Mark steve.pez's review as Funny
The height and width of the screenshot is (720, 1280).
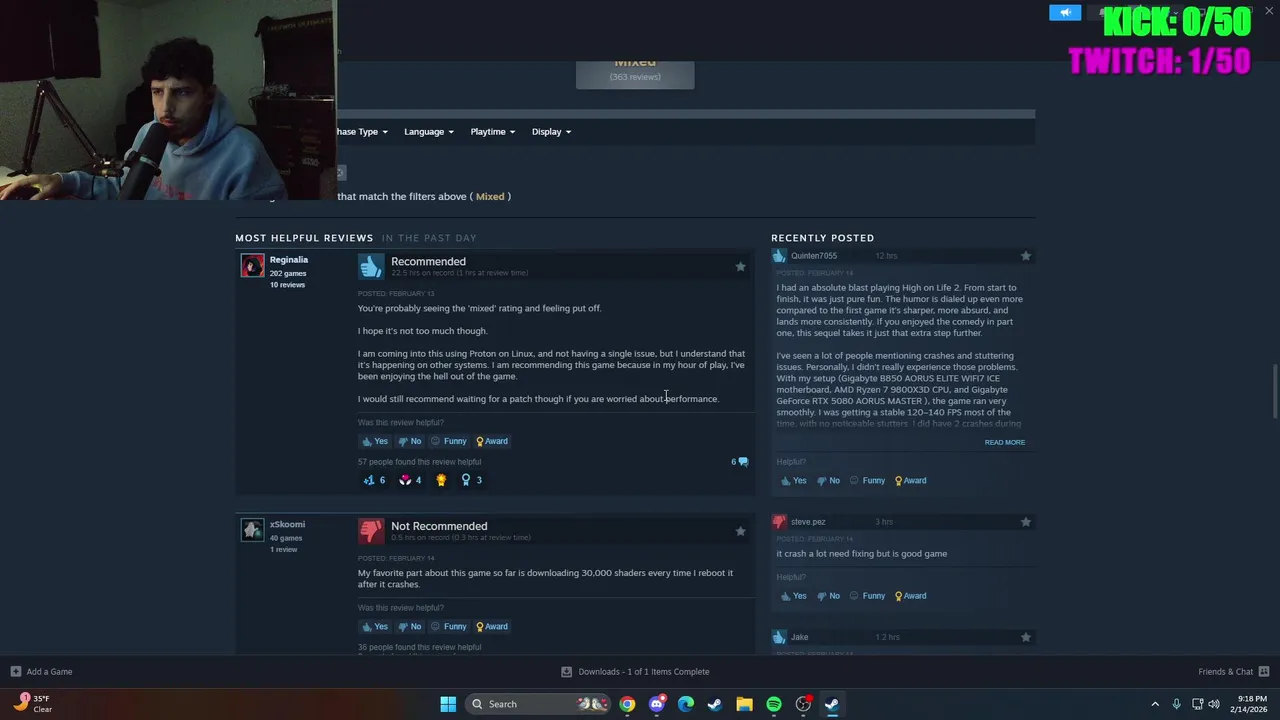(867, 596)
